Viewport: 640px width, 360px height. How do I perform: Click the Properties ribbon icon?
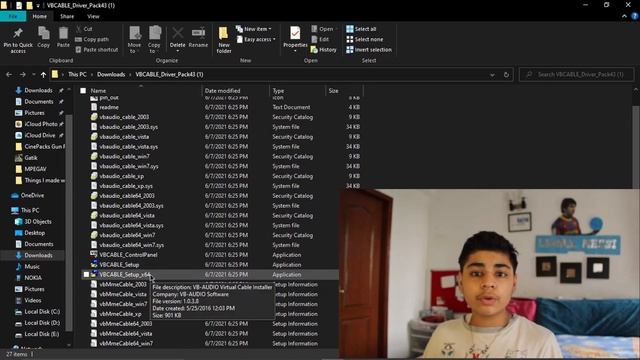pyautogui.click(x=295, y=33)
